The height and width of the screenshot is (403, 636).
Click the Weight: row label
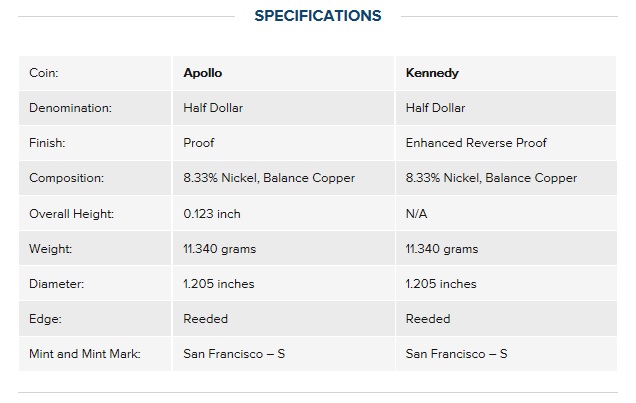50,249
